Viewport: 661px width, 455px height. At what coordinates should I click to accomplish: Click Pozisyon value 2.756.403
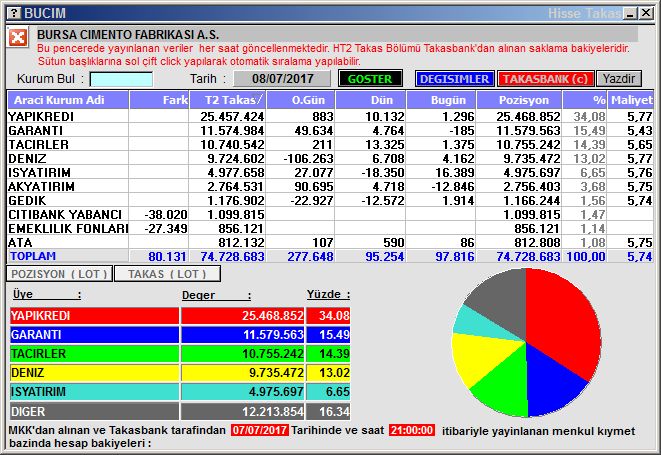pyautogui.click(x=532, y=186)
